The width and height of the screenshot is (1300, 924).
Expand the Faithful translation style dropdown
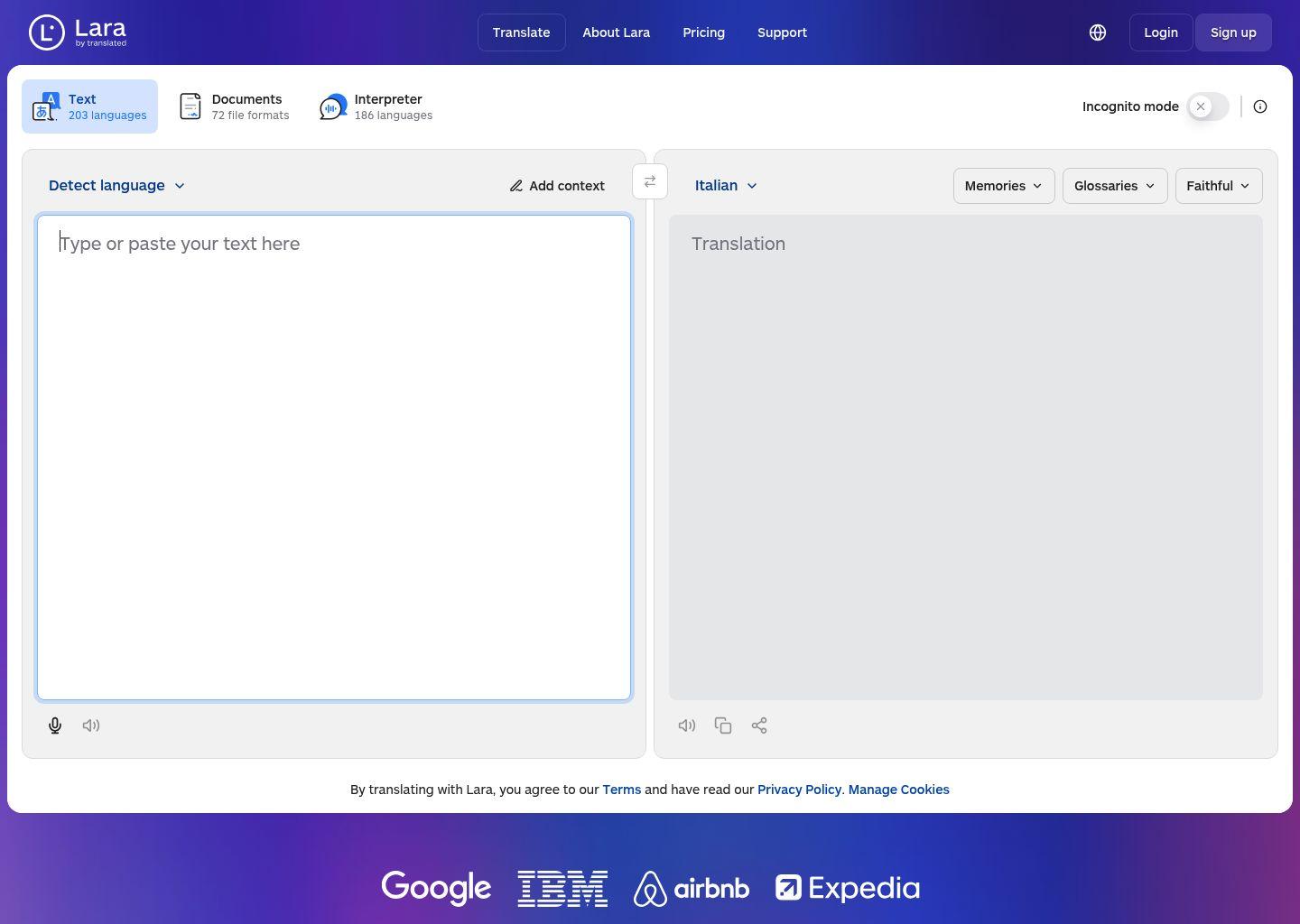[1218, 185]
